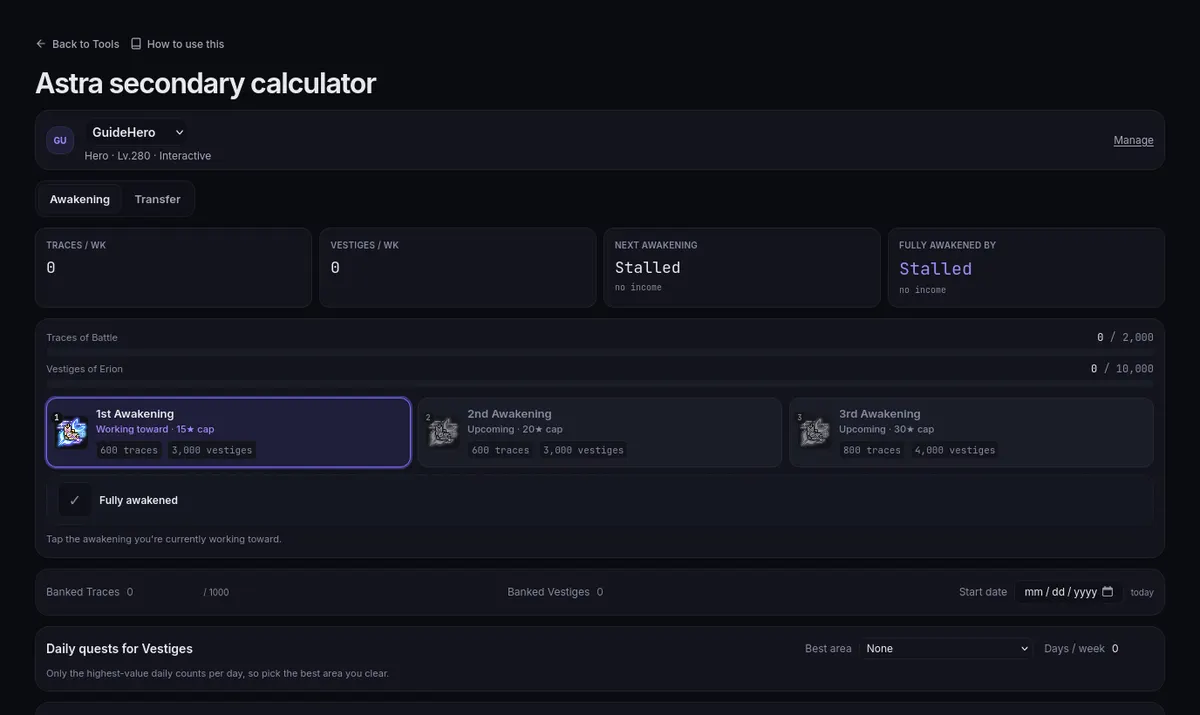
Task: Click the Days / week input field
Action: (x=1130, y=648)
